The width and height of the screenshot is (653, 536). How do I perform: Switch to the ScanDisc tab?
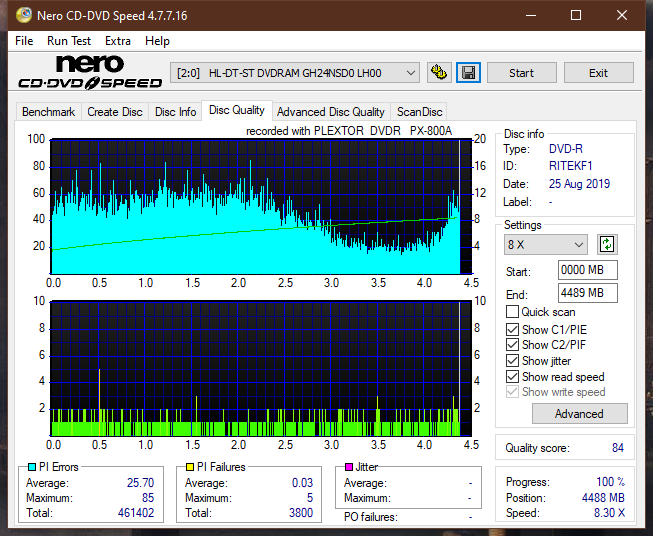click(419, 112)
